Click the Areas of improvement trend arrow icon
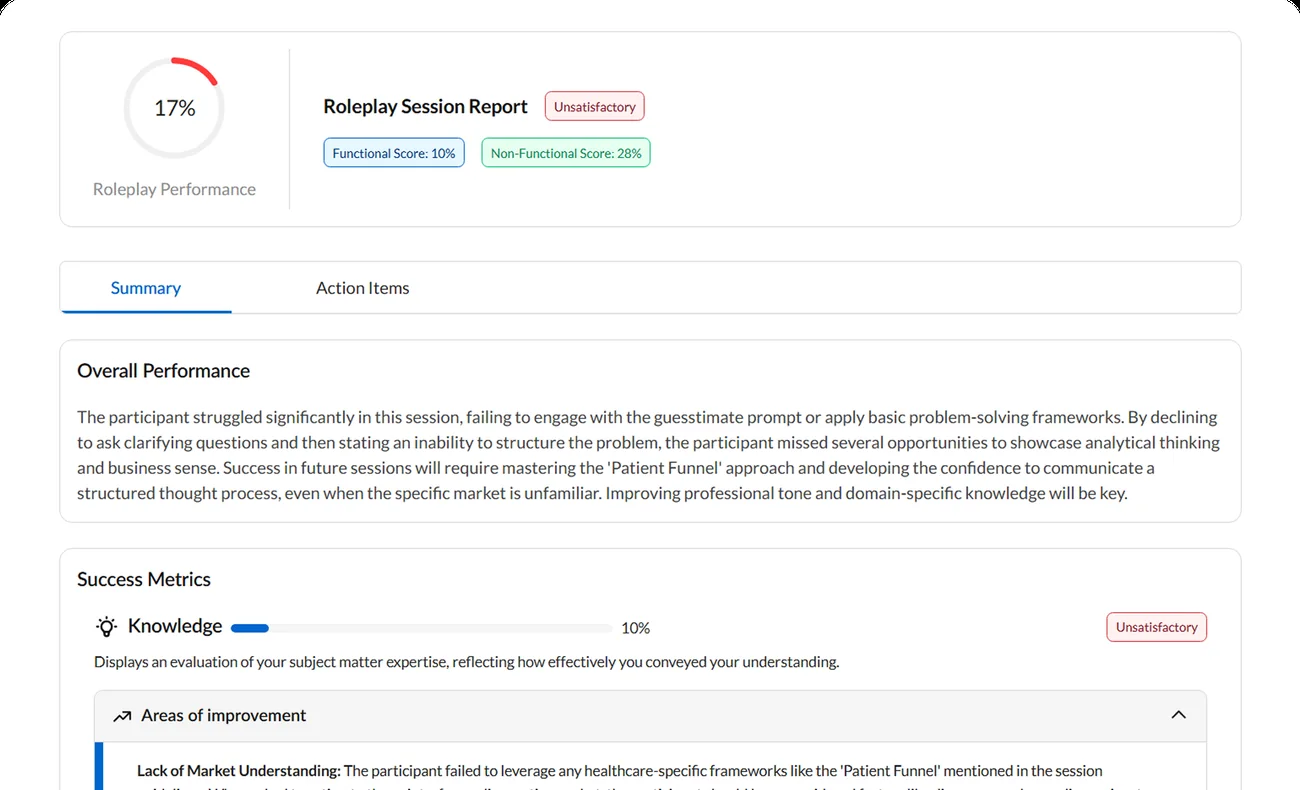This screenshot has height=790, width=1300. [122, 716]
